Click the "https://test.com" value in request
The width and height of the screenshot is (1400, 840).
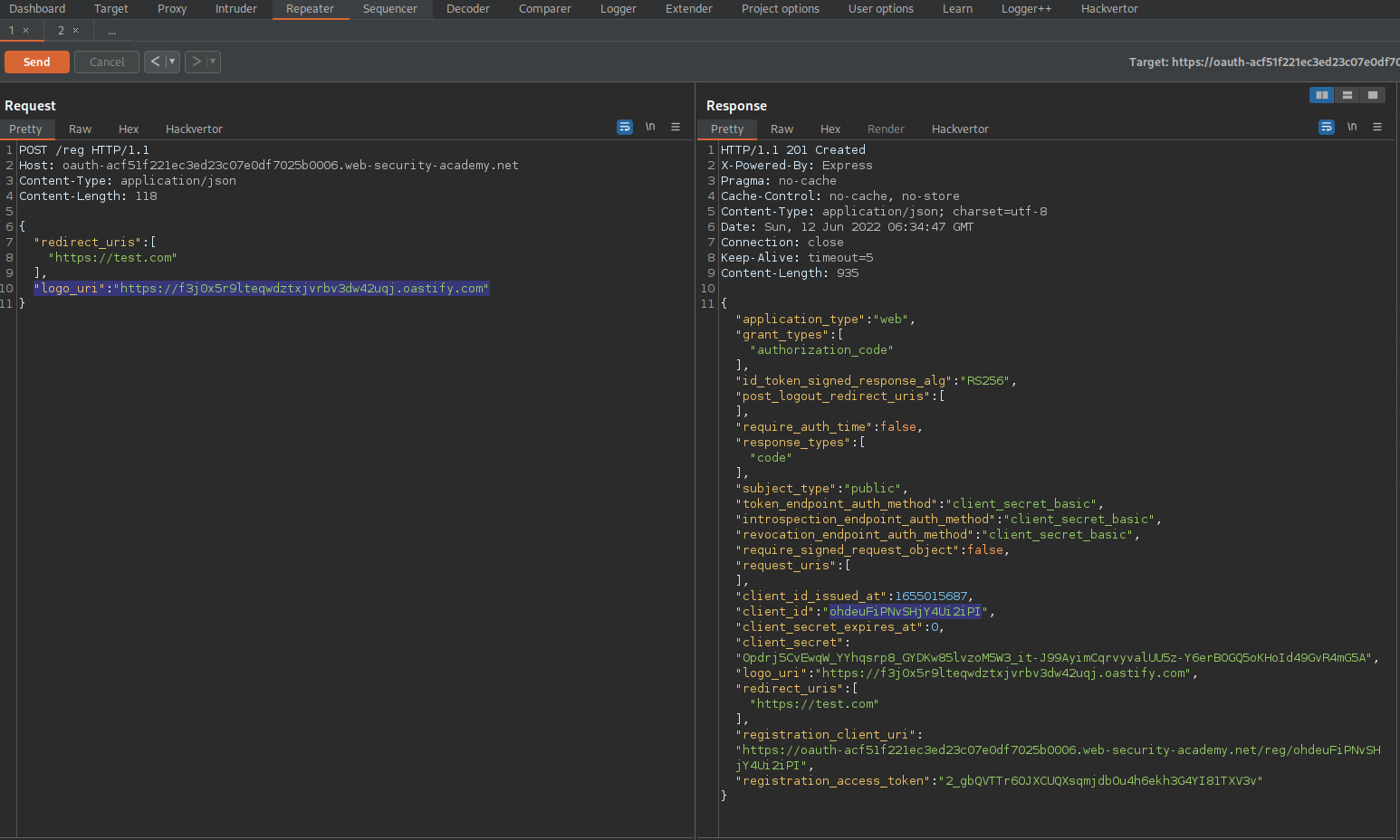tap(112, 258)
